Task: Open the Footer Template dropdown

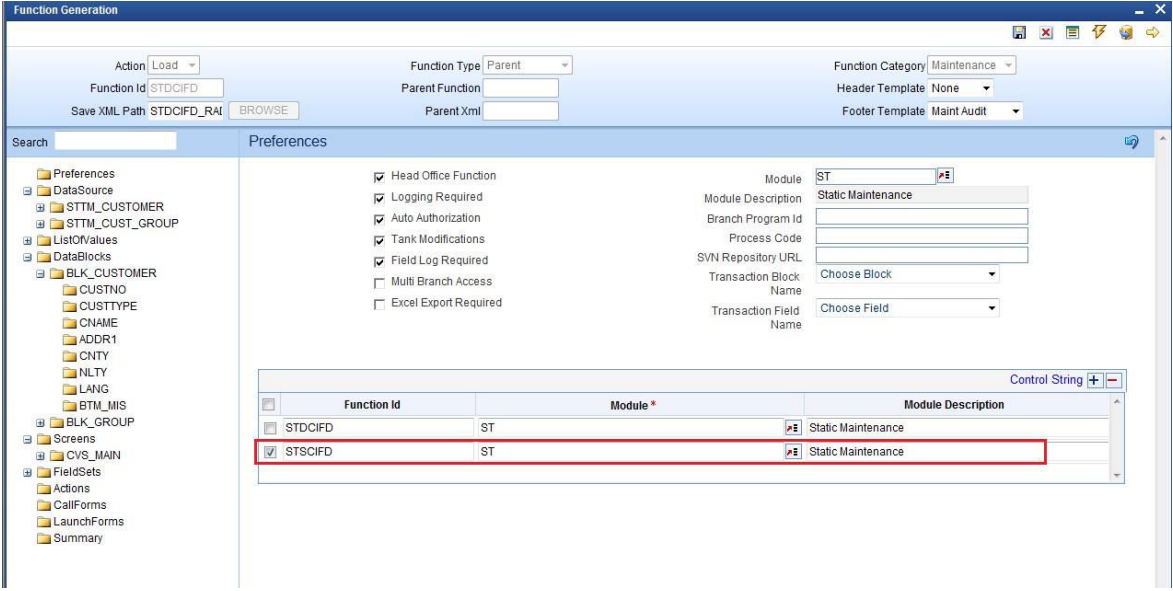Action: (x=975, y=111)
